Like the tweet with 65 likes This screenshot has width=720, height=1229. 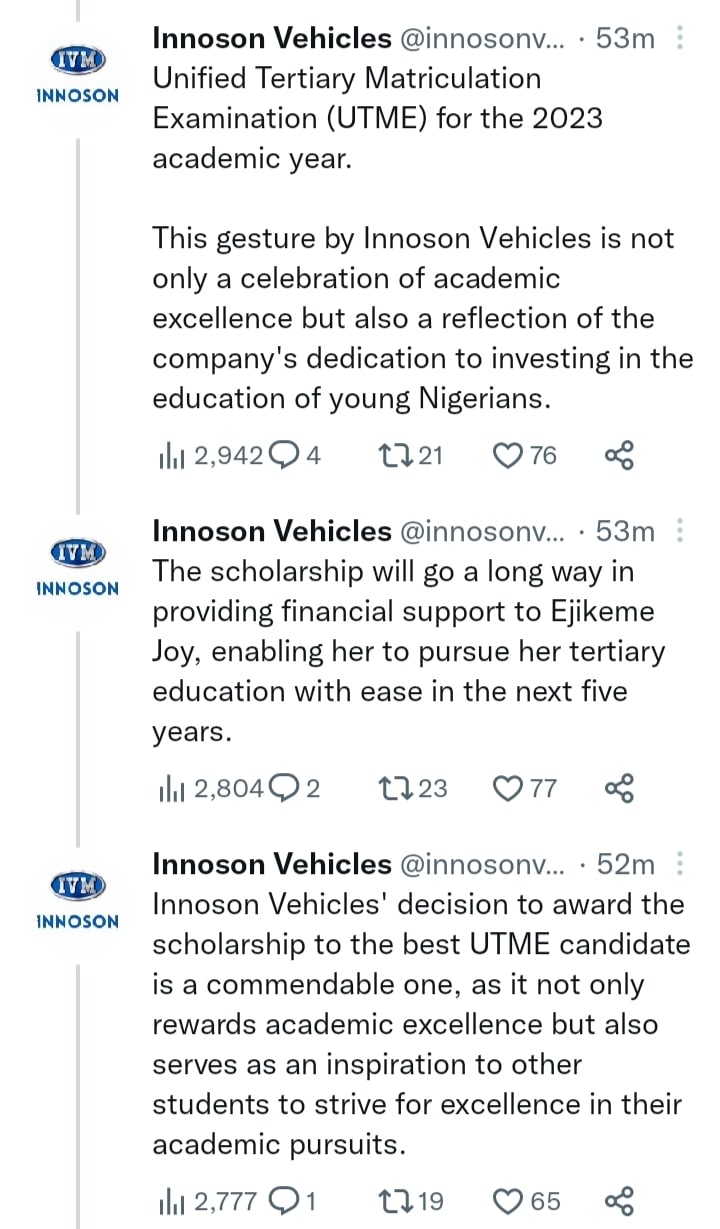pos(510,1201)
